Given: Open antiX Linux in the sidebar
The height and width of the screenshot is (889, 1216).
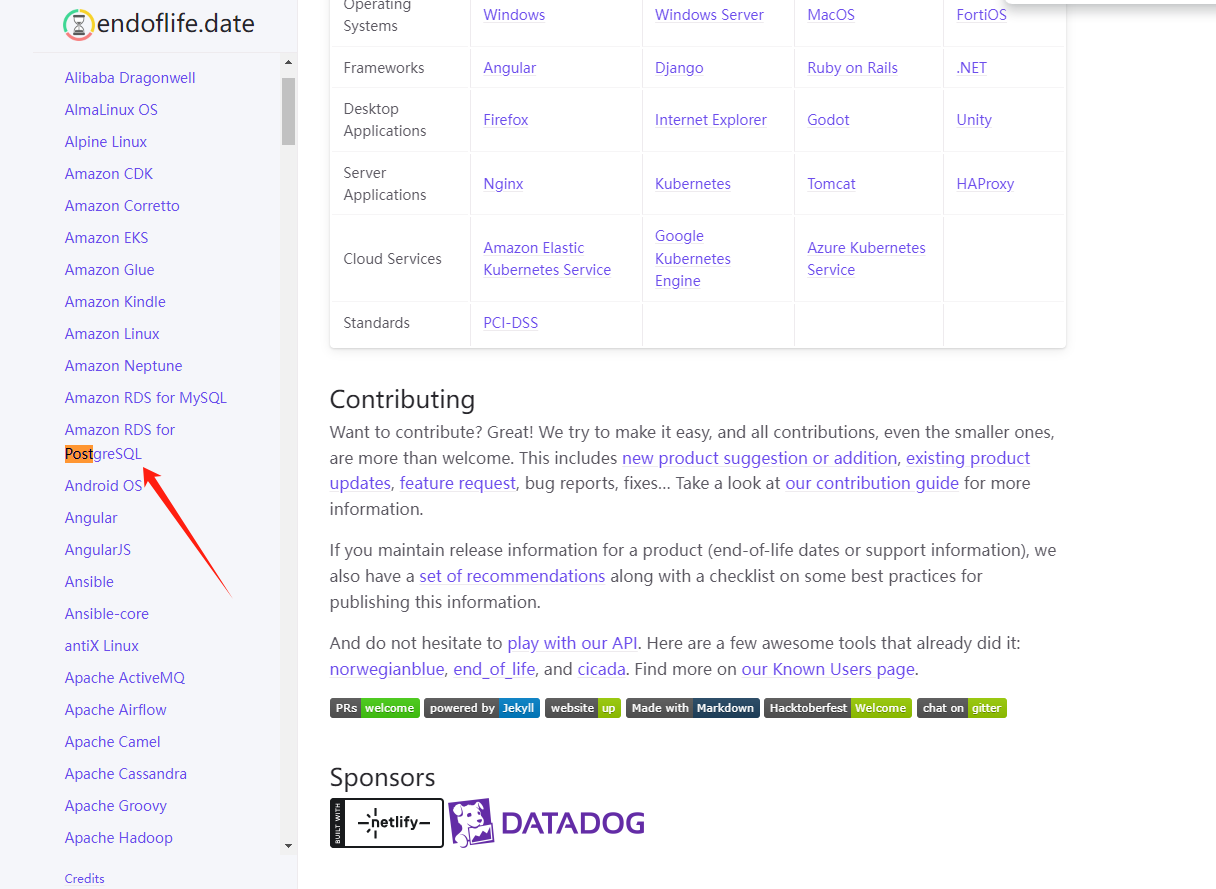Looking at the screenshot, I should tap(102, 646).
